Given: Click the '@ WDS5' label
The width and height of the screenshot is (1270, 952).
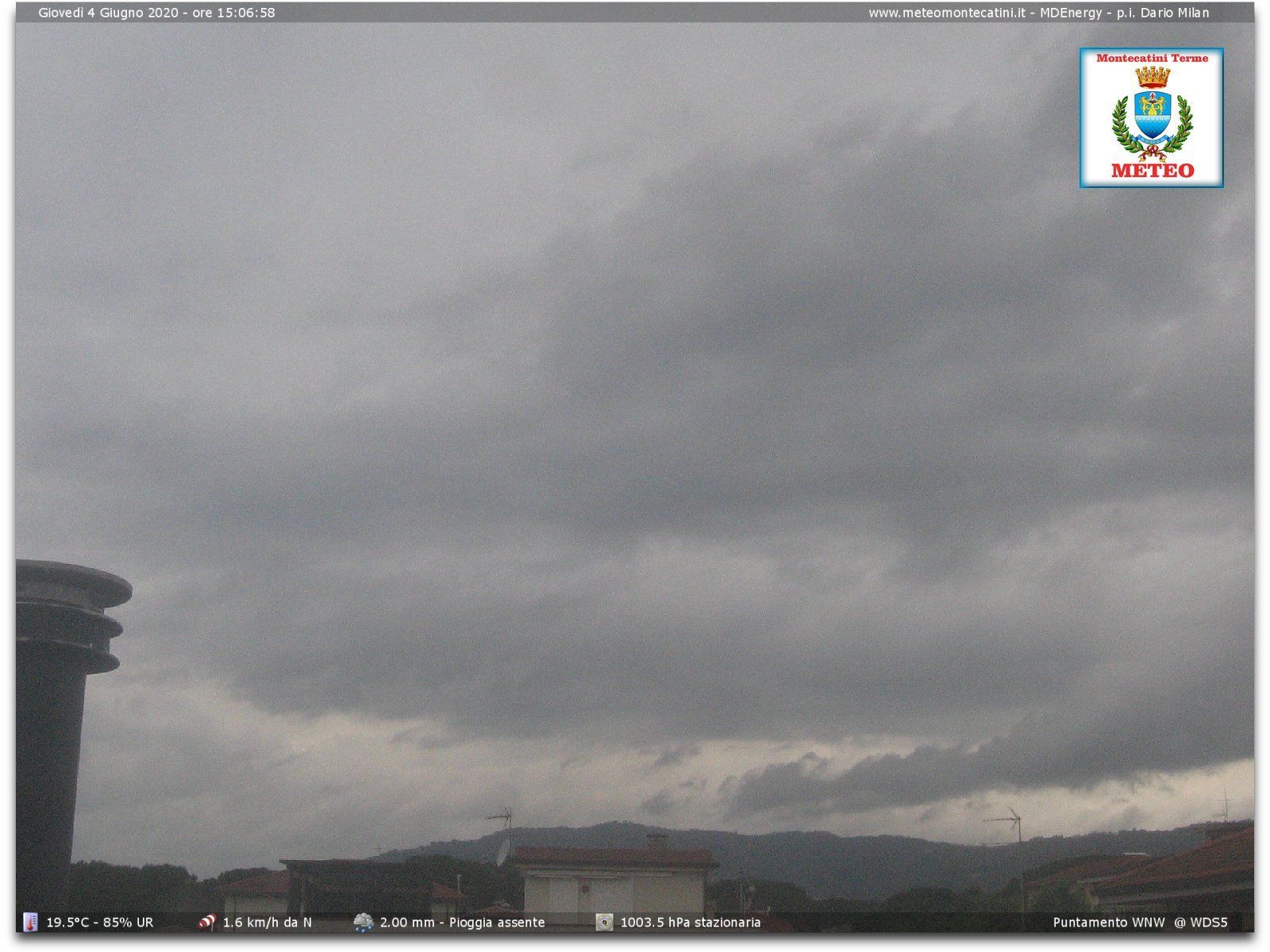Looking at the screenshot, I should 1201,923.
